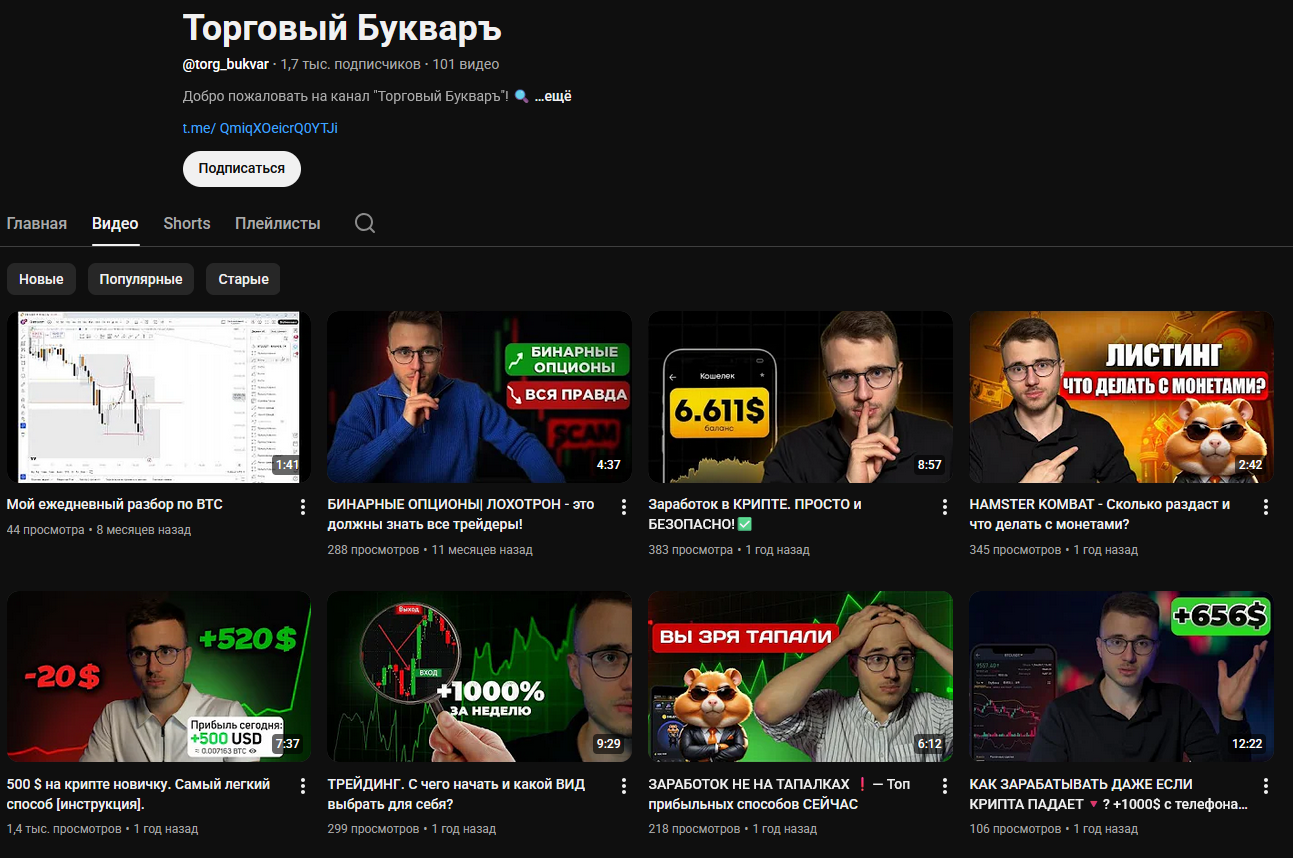Viewport: 1293px width, 858px height.
Task: Open the 'ЛИСТИНГ' Hamster Kombat video thumbnail
Action: (1121, 397)
